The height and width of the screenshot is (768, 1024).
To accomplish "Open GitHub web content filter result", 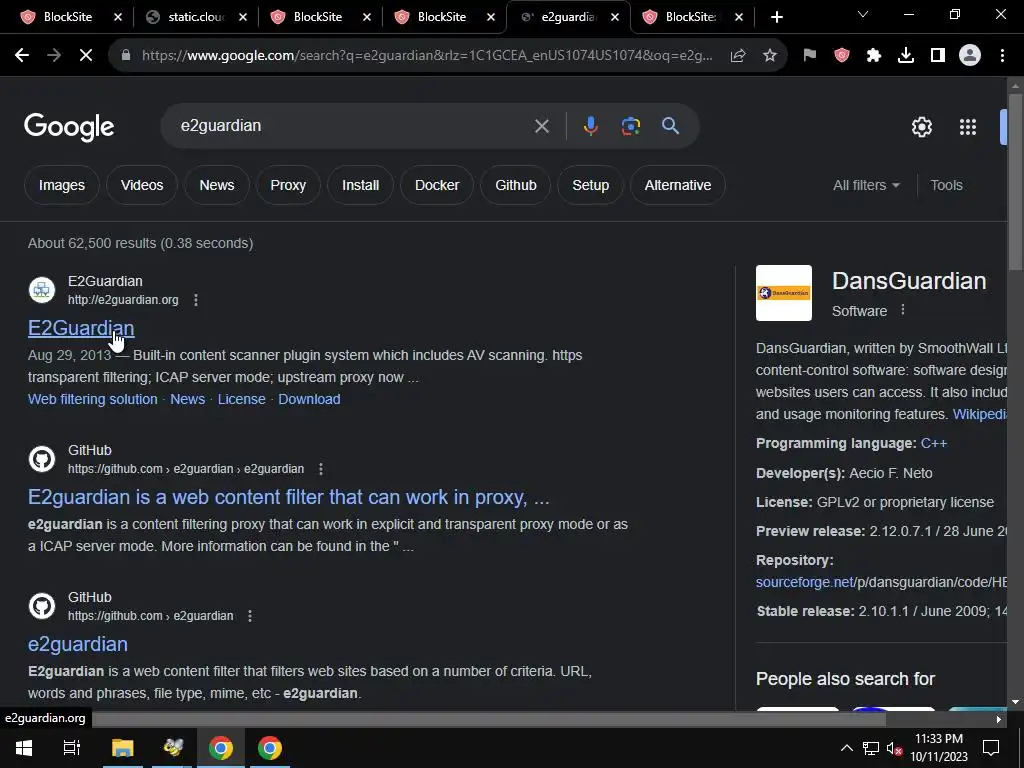I will click(289, 498).
